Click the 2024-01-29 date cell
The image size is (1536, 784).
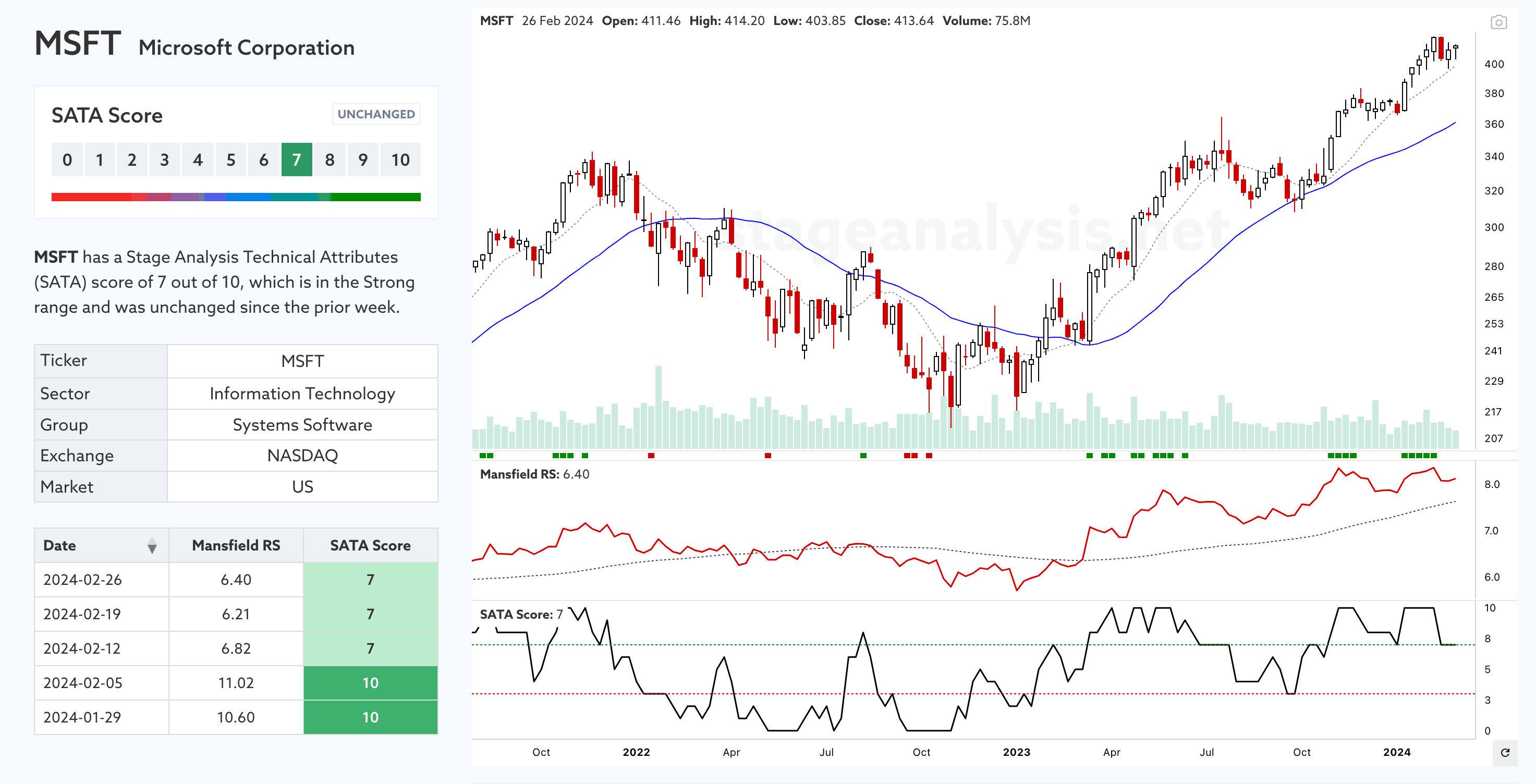[102, 717]
